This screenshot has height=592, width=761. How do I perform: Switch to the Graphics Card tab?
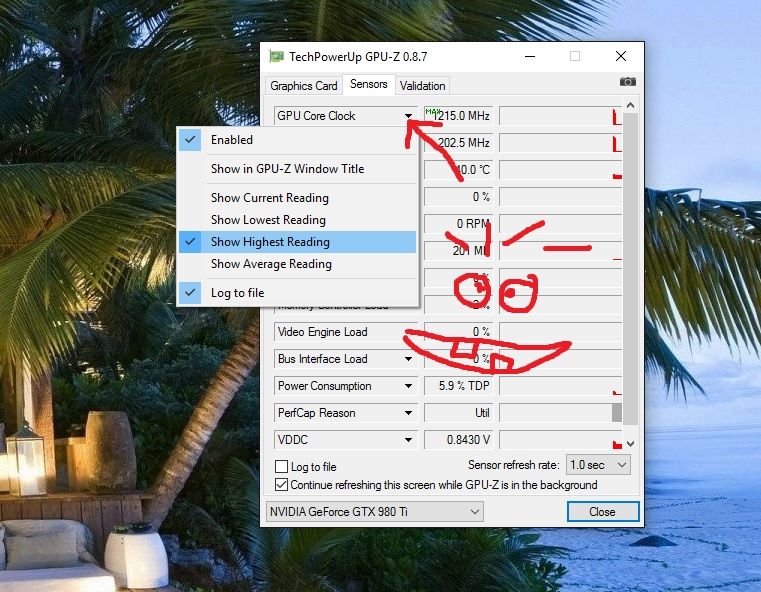(303, 85)
